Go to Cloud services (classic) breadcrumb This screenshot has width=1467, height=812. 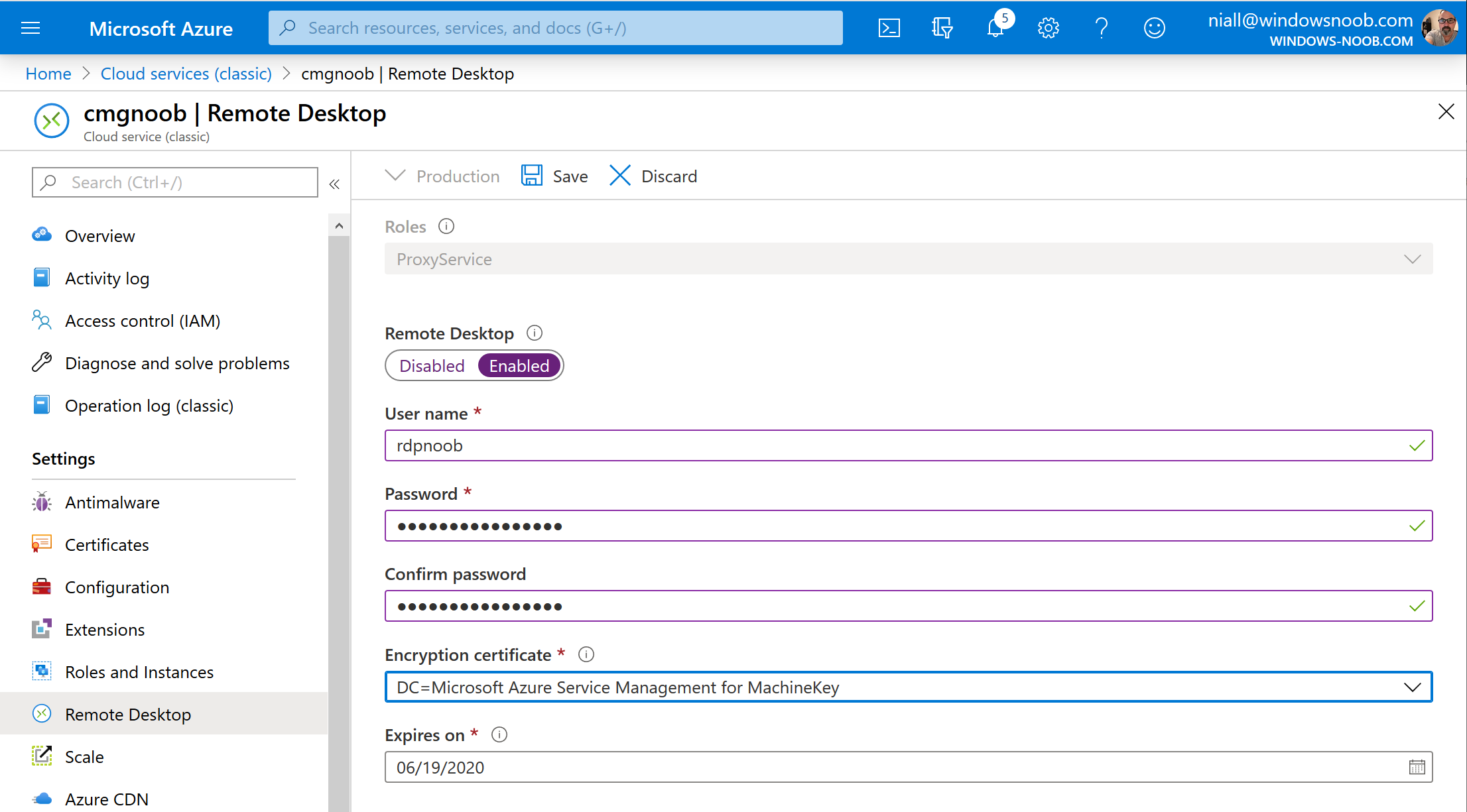coord(186,74)
